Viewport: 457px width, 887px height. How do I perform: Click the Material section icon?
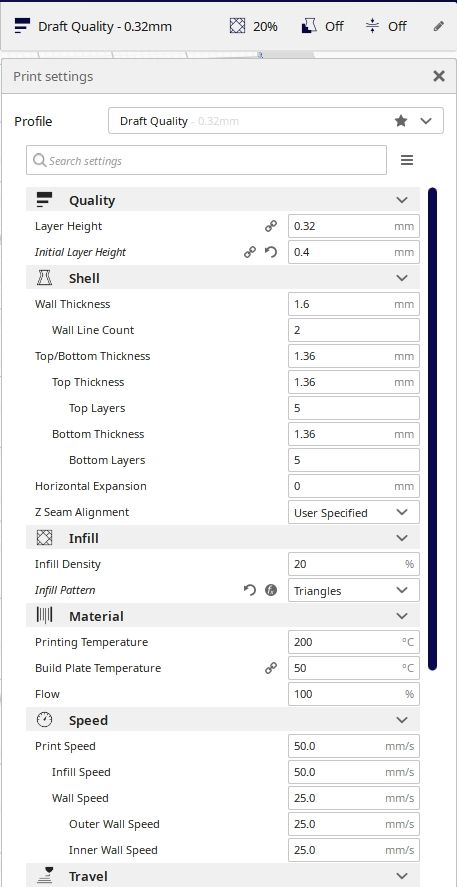[x=44, y=616]
